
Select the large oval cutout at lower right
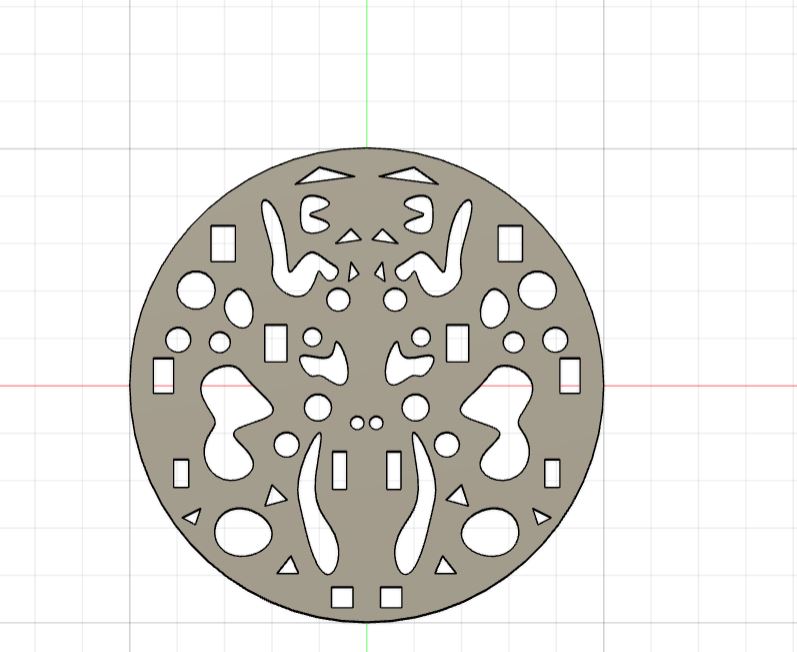click(x=490, y=532)
